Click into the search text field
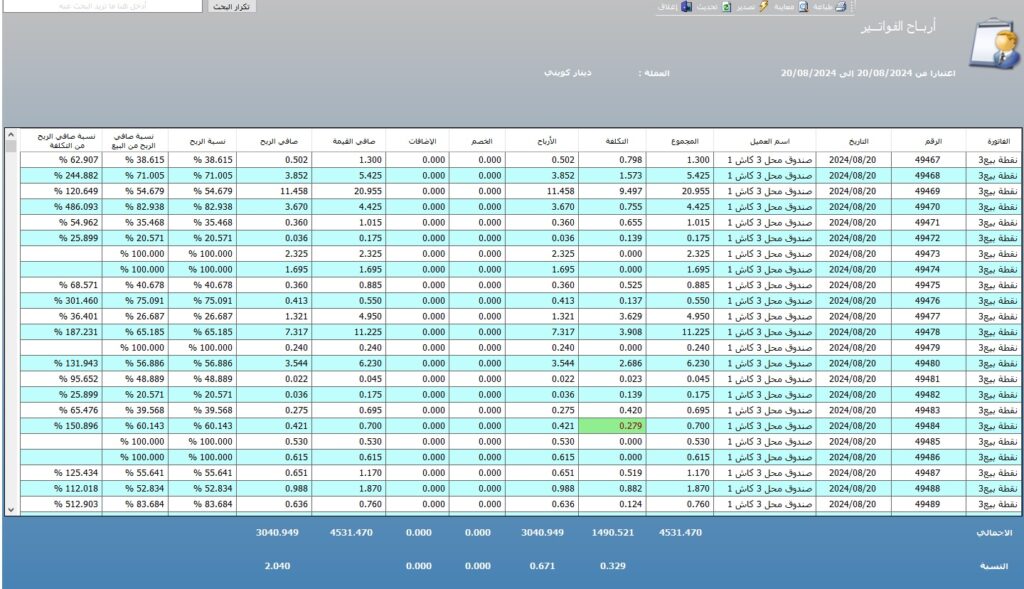1024x589 pixels. [x=102, y=7]
